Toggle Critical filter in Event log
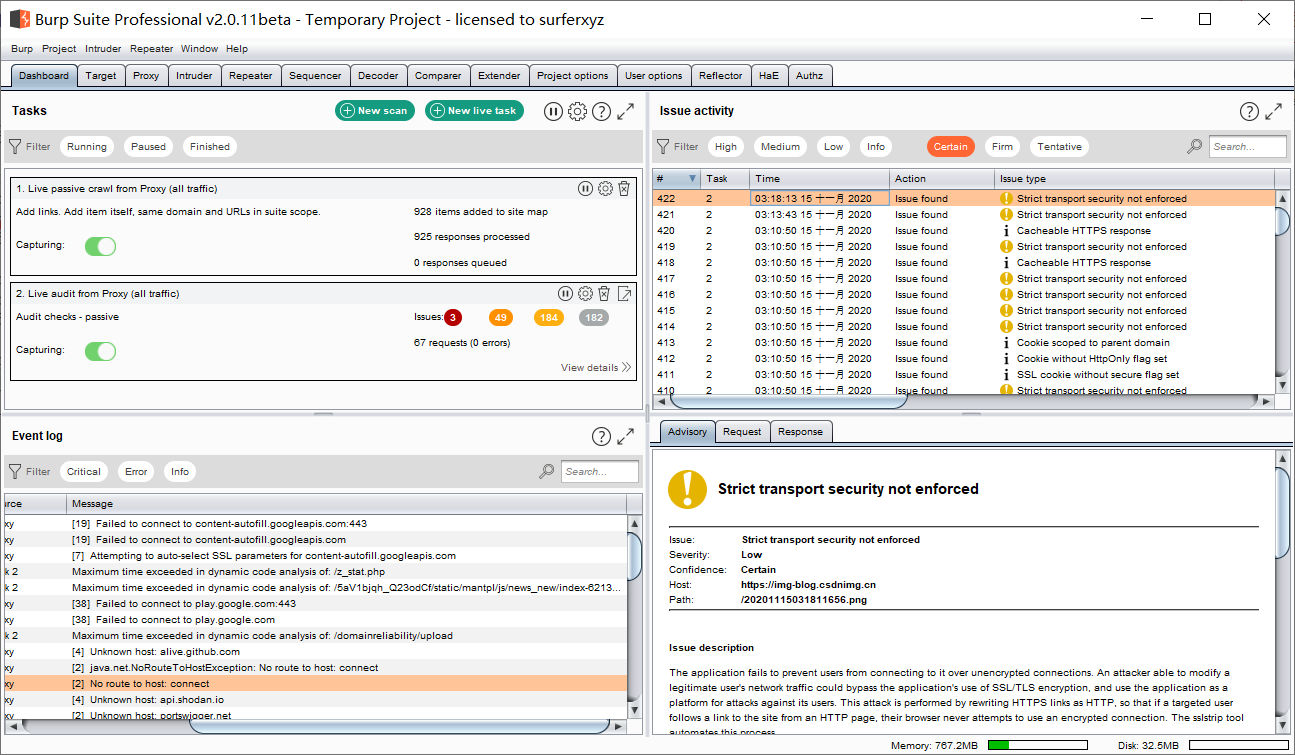The width and height of the screenshot is (1295, 755). click(x=84, y=472)
